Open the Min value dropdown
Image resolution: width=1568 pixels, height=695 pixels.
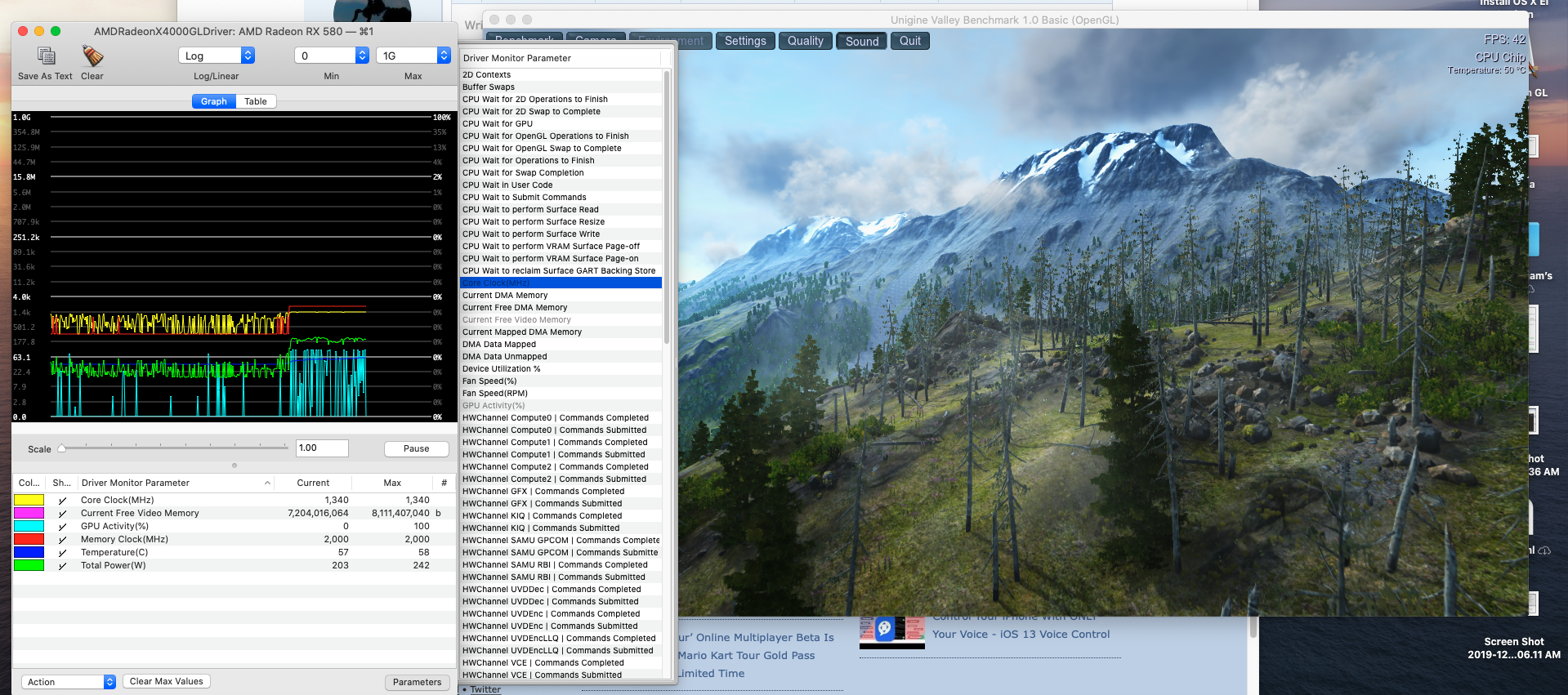click(x=332, y=56)
